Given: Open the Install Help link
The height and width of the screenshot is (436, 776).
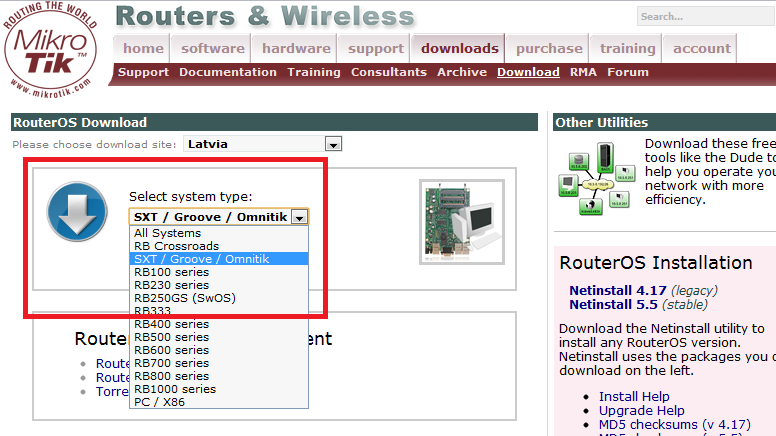Looking at the screenshot, I should point(634,396).
